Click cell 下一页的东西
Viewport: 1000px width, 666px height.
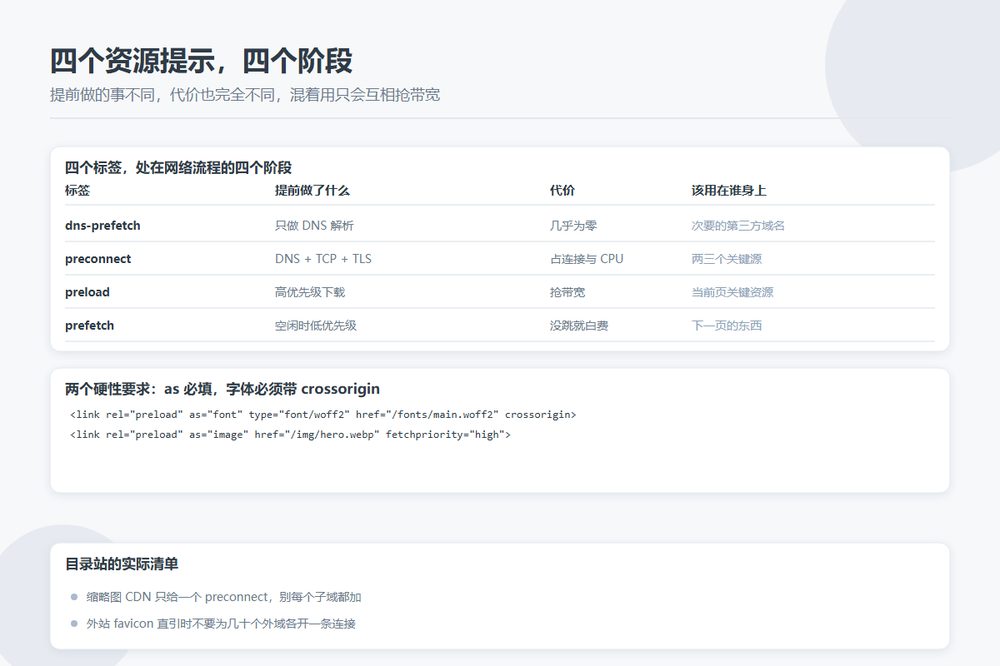click(726, 325)
